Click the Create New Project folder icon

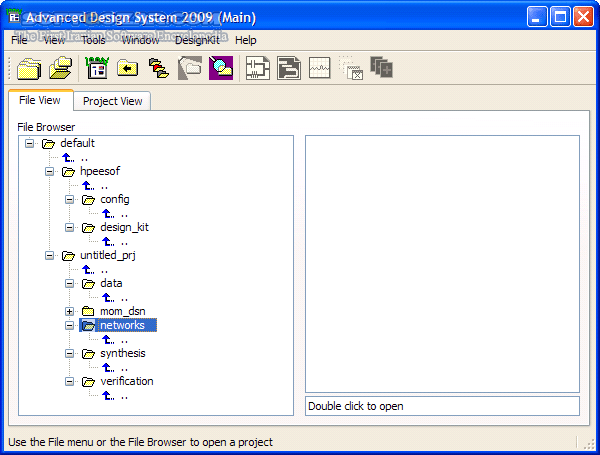[x=27, y=68]
